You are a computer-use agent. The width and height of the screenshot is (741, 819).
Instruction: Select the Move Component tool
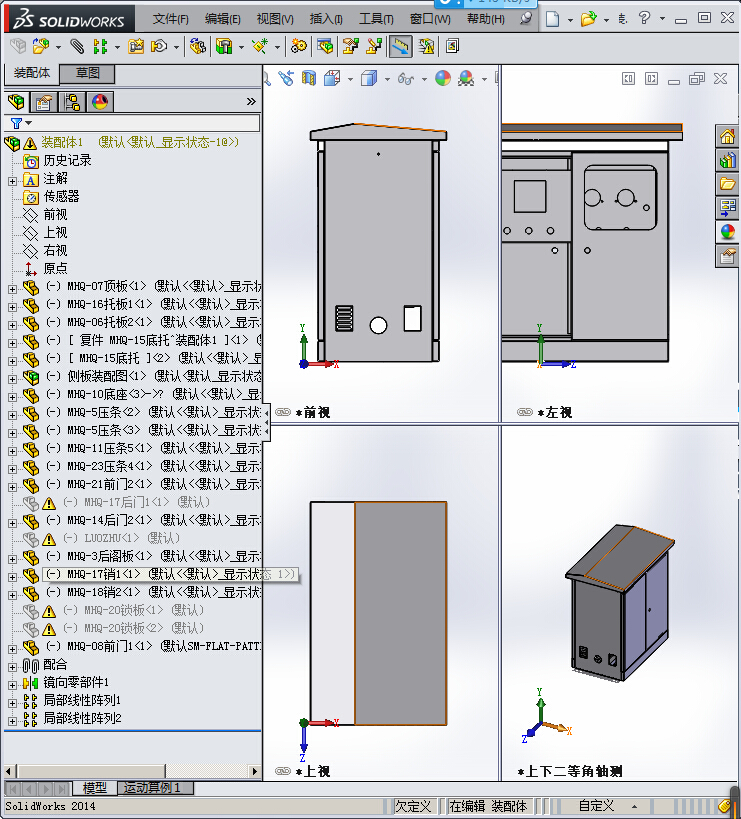pyautogui.click(x=159, y=46)
